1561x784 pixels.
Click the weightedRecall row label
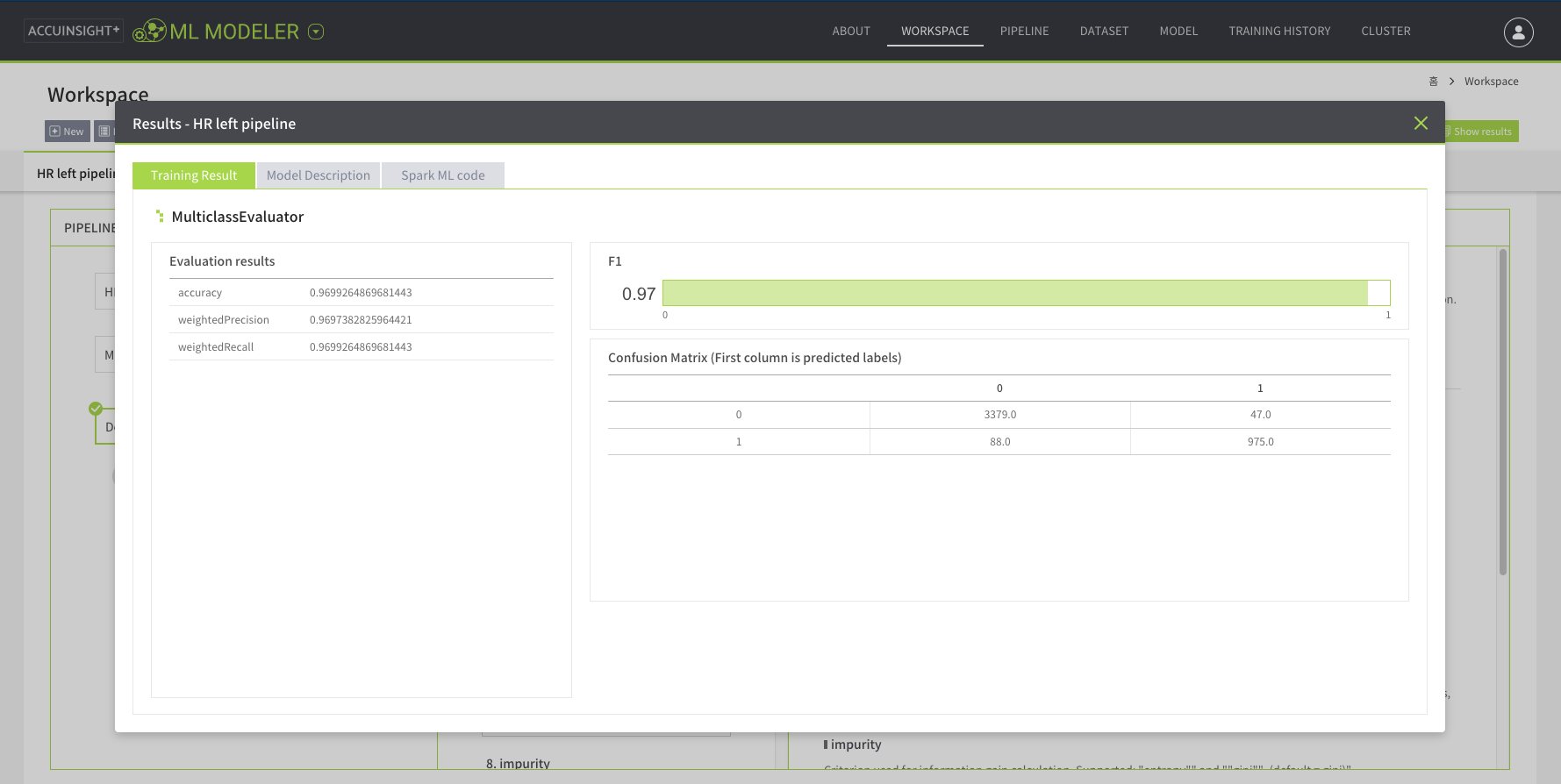216,347
